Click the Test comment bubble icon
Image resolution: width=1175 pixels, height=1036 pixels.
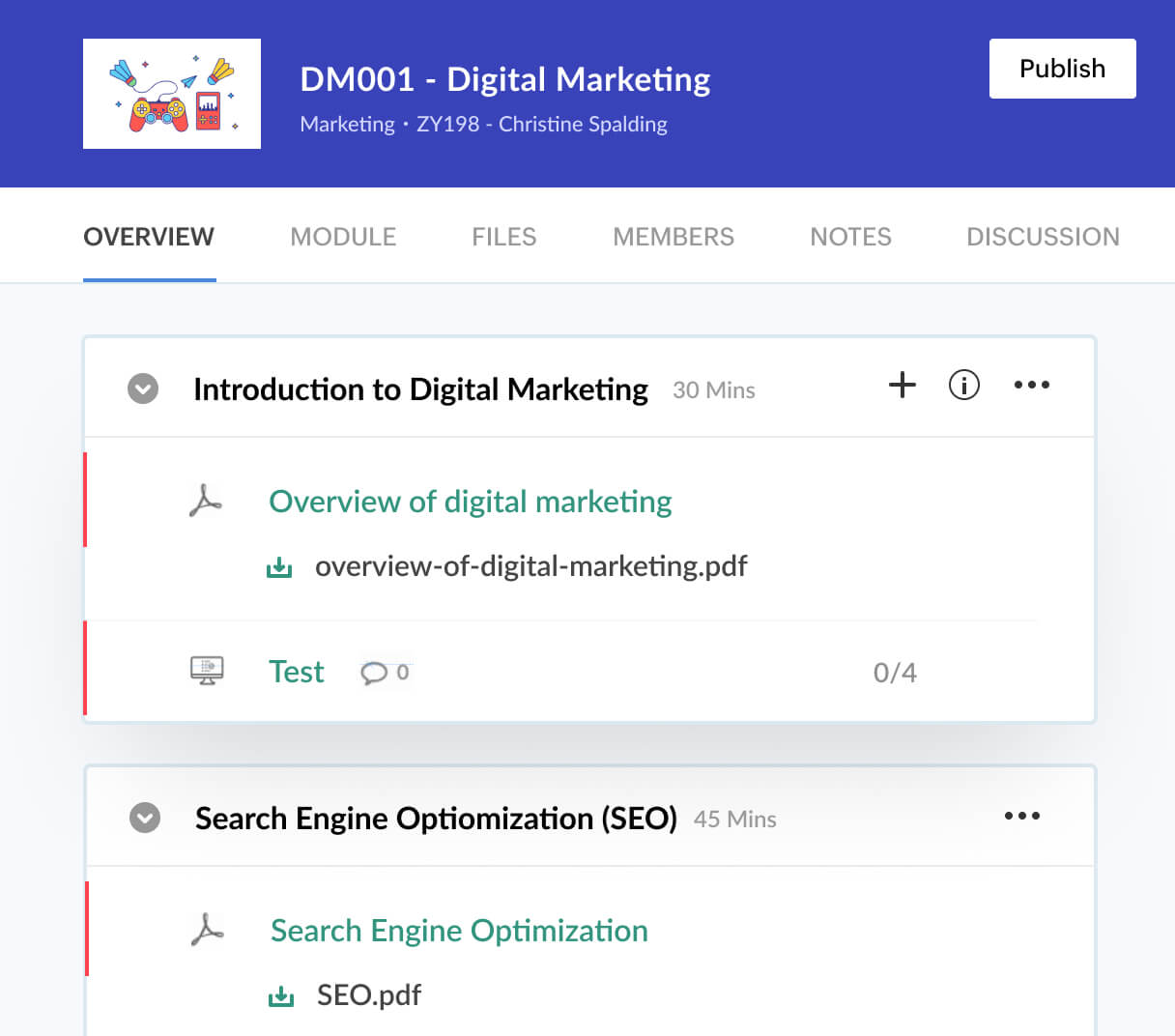point(374,673)
